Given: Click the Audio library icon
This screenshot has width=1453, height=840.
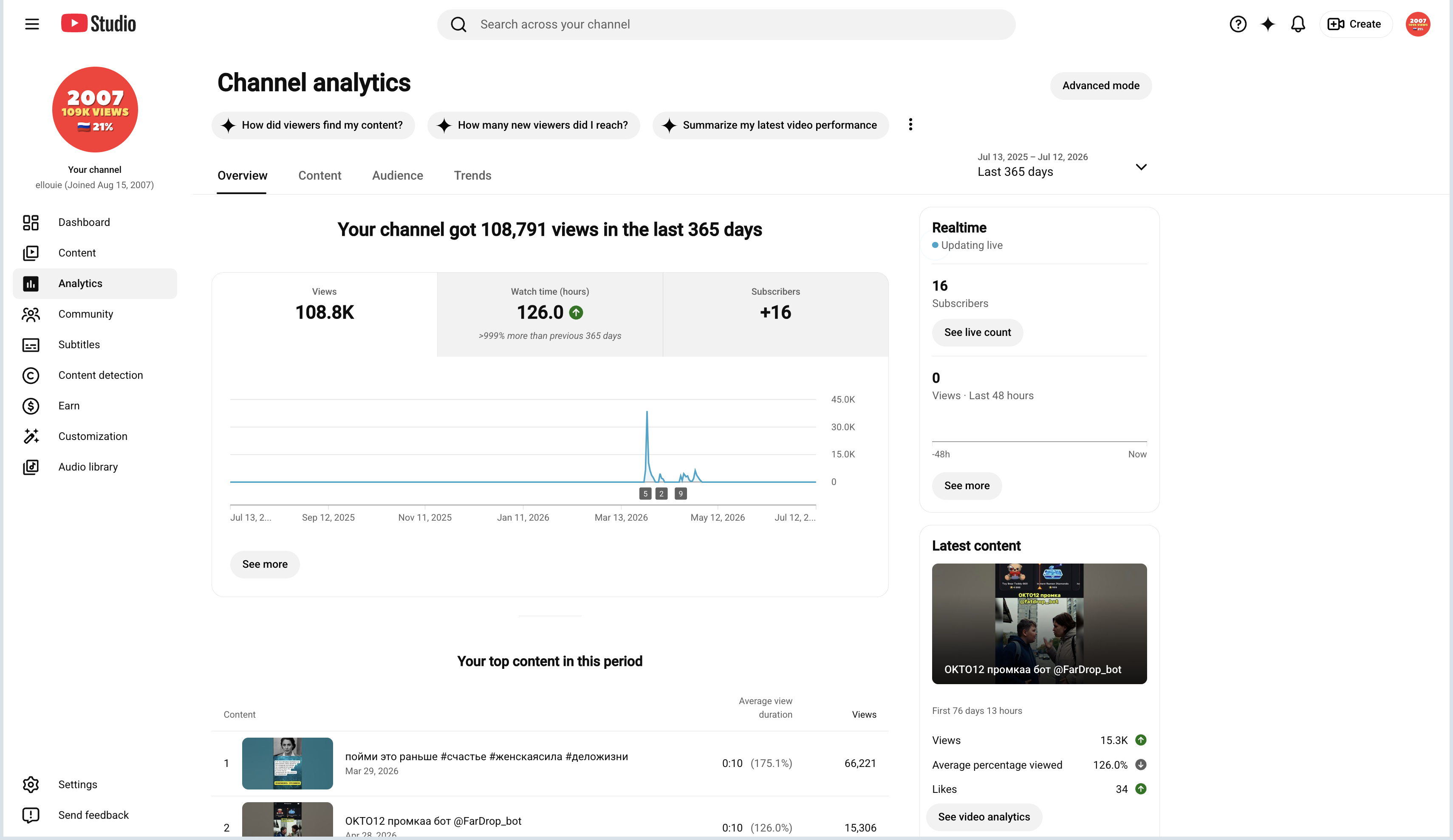Looking at the screenshot, I should coord(31,467).
